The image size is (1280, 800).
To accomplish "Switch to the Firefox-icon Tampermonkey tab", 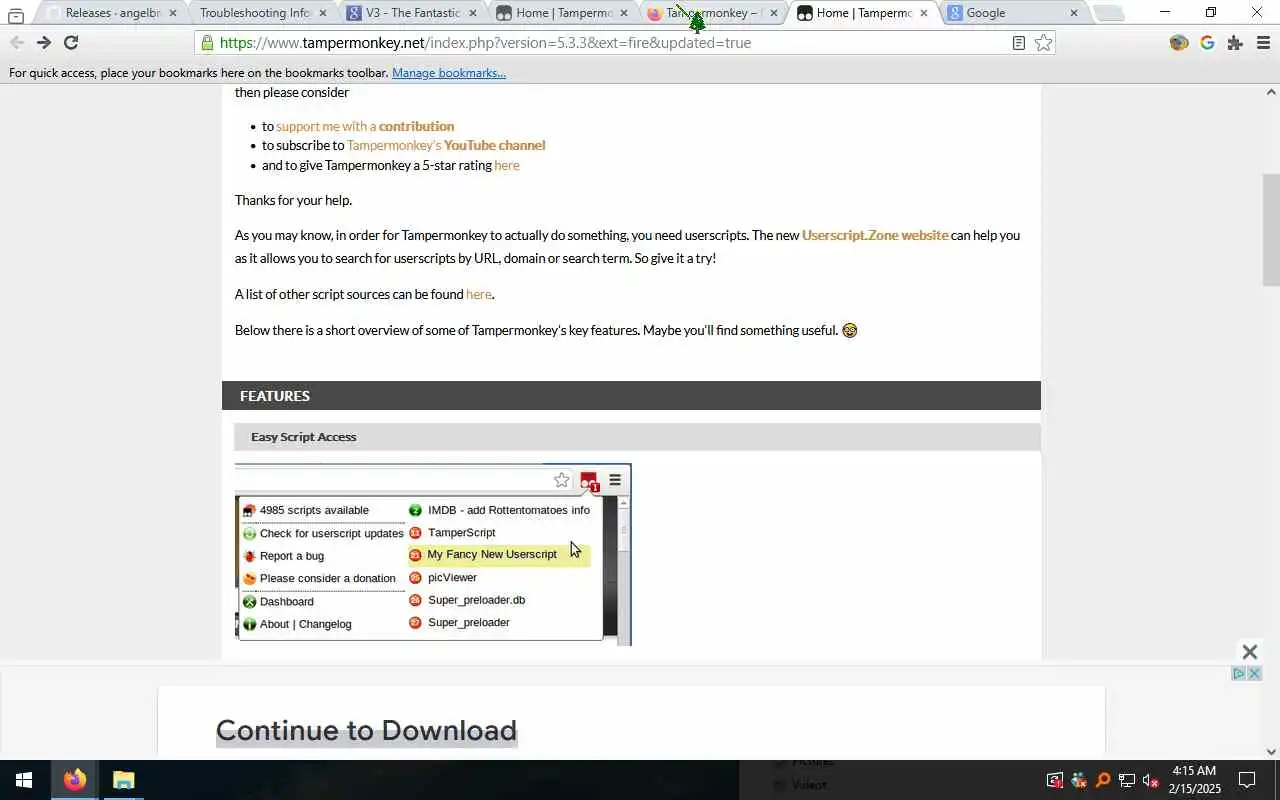I will click(712, 13).
